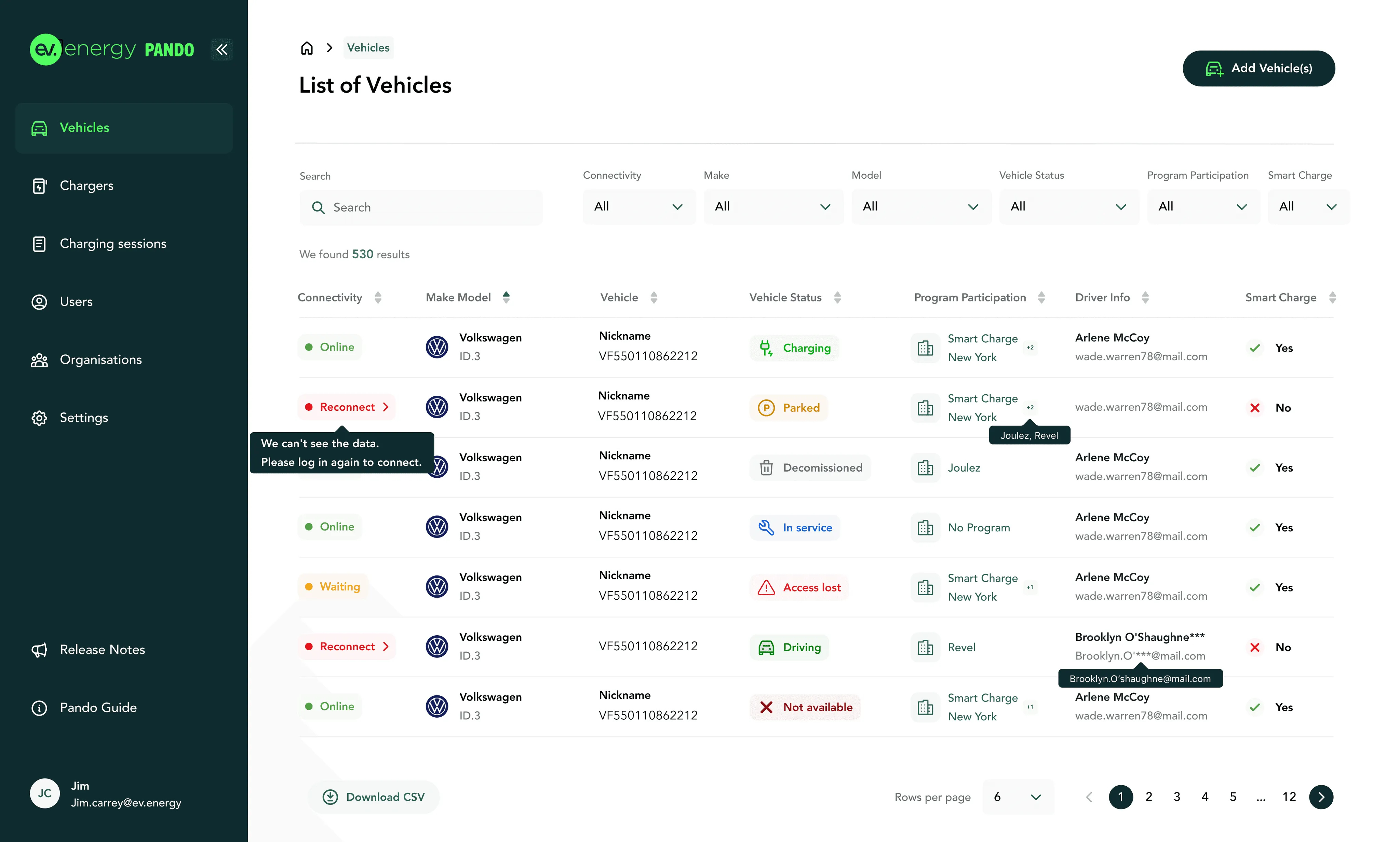This screenshot has width=1400, height=842.
Task: Click Jim.carrey@ev.energy account email
Action: tap(126, 803)
